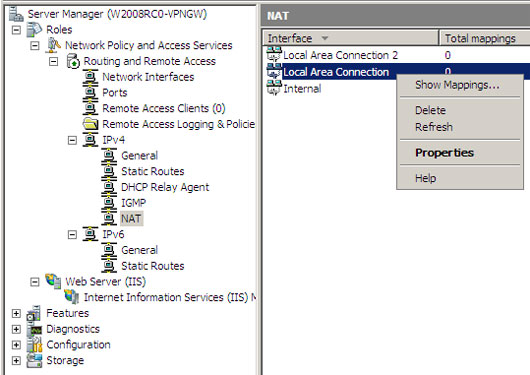Select Server Manager (W2008RC0-VPNGW) label
530x375 pixels.
(x=117, y=14)
